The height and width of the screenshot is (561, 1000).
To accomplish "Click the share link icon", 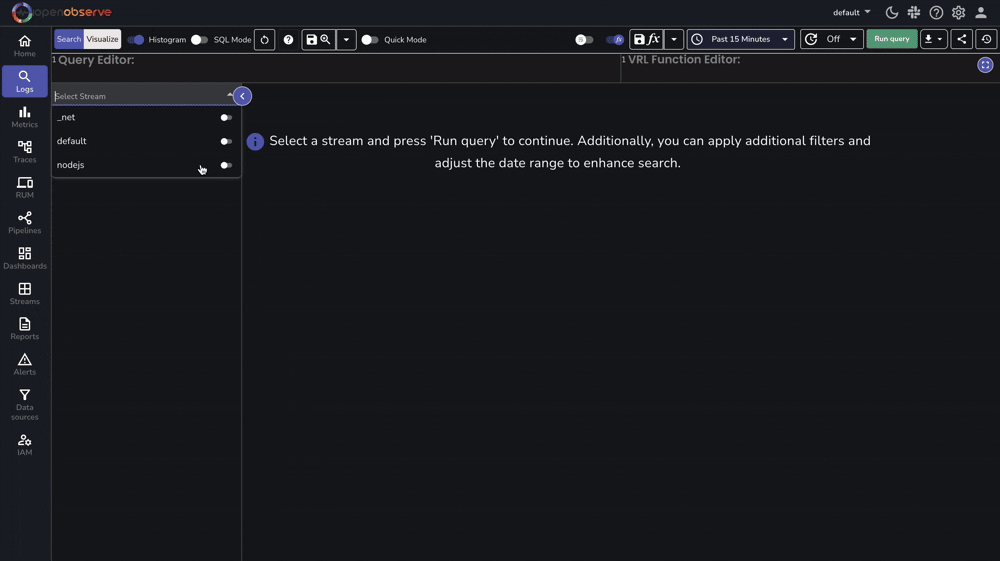I will click(961, 40).
